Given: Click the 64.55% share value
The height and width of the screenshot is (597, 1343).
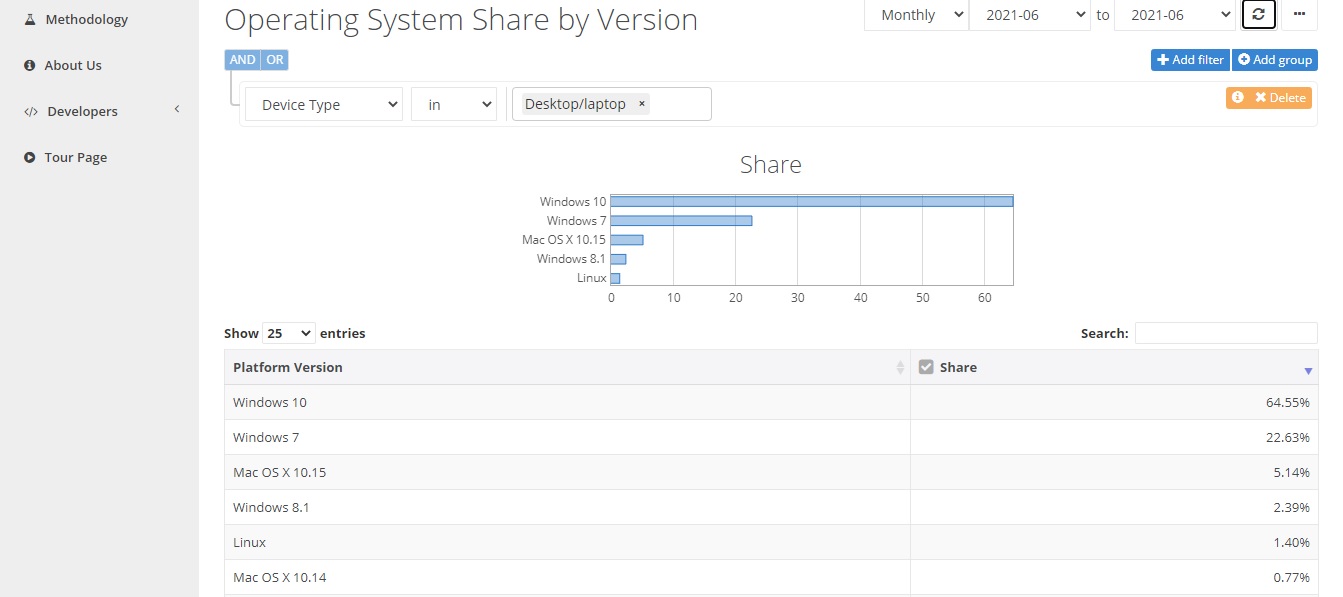Looking at the screenshot, I should click(x=1288, y=402).
